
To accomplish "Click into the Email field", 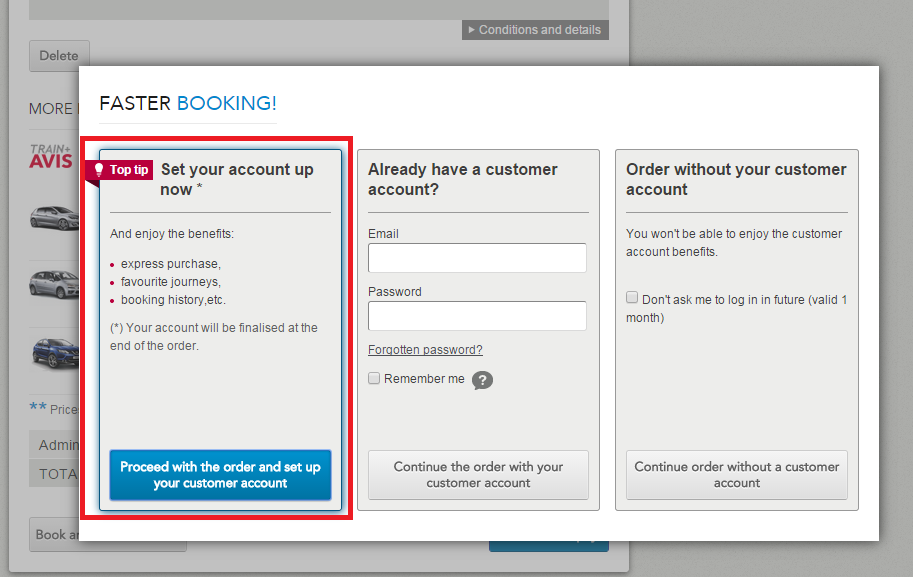I will pyautogui.click(x=477, y=258).
